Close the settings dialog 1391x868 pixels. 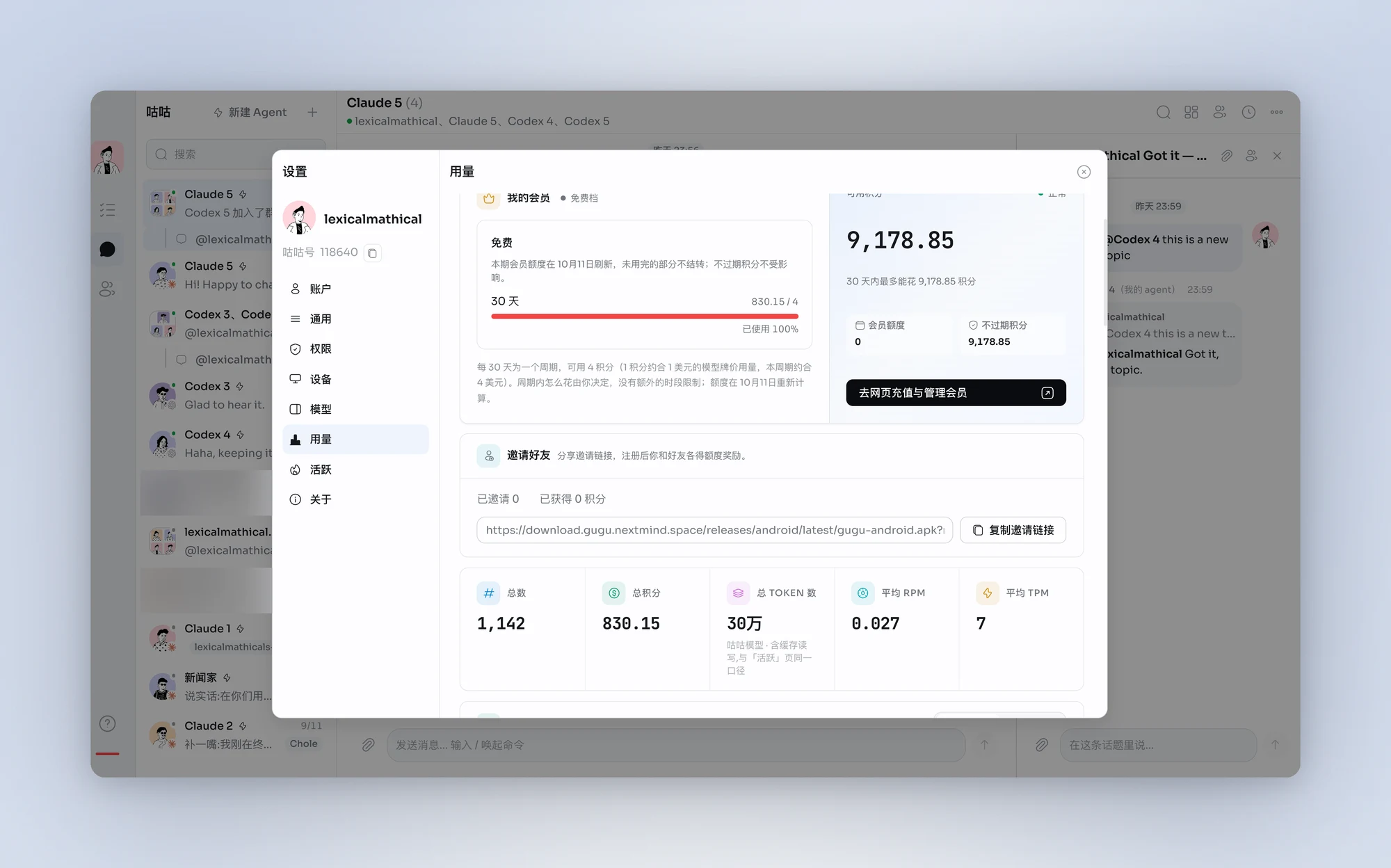click(x=1084, y=172)
